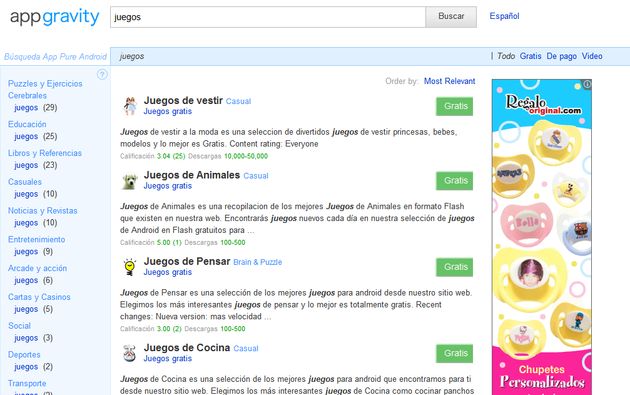Open Cartas y Casinos category

click(x=39, y=297)
